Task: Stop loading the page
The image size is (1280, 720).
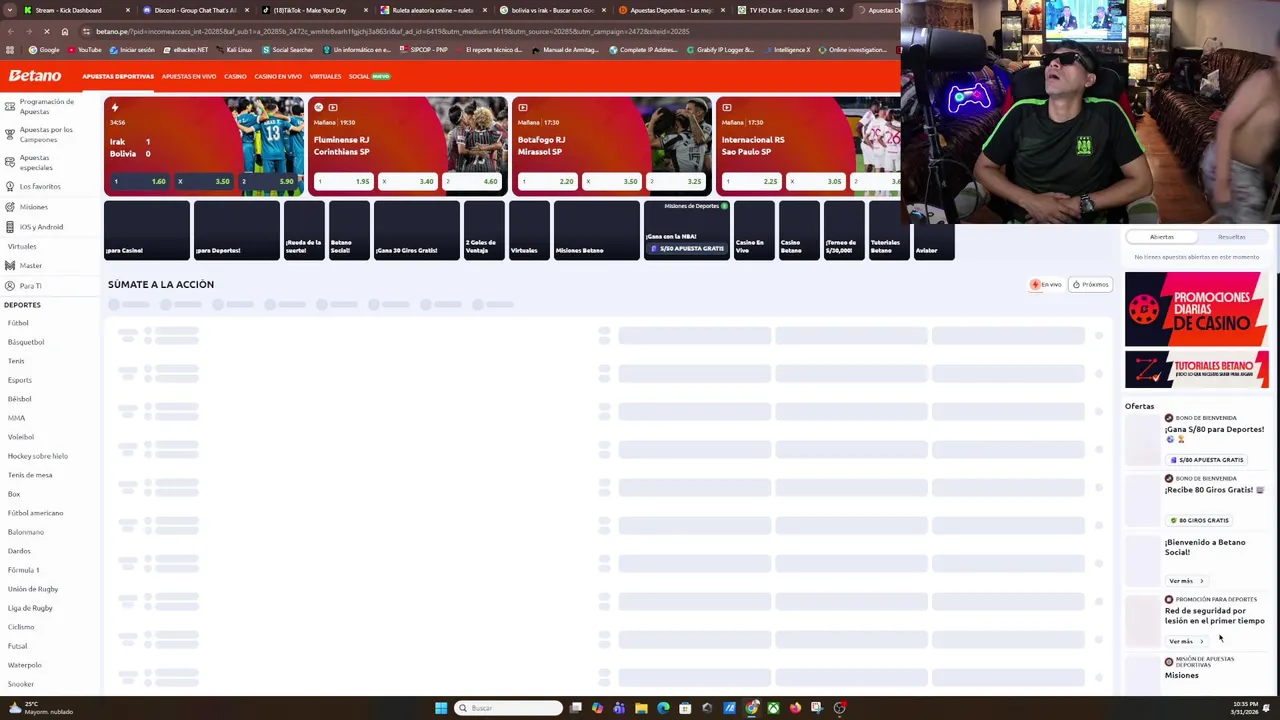Action: click(47, 32)
